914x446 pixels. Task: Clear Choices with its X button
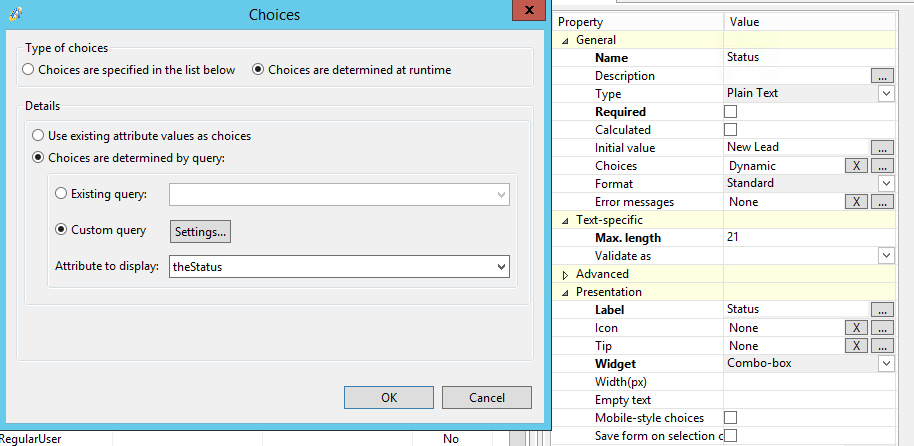856,166
